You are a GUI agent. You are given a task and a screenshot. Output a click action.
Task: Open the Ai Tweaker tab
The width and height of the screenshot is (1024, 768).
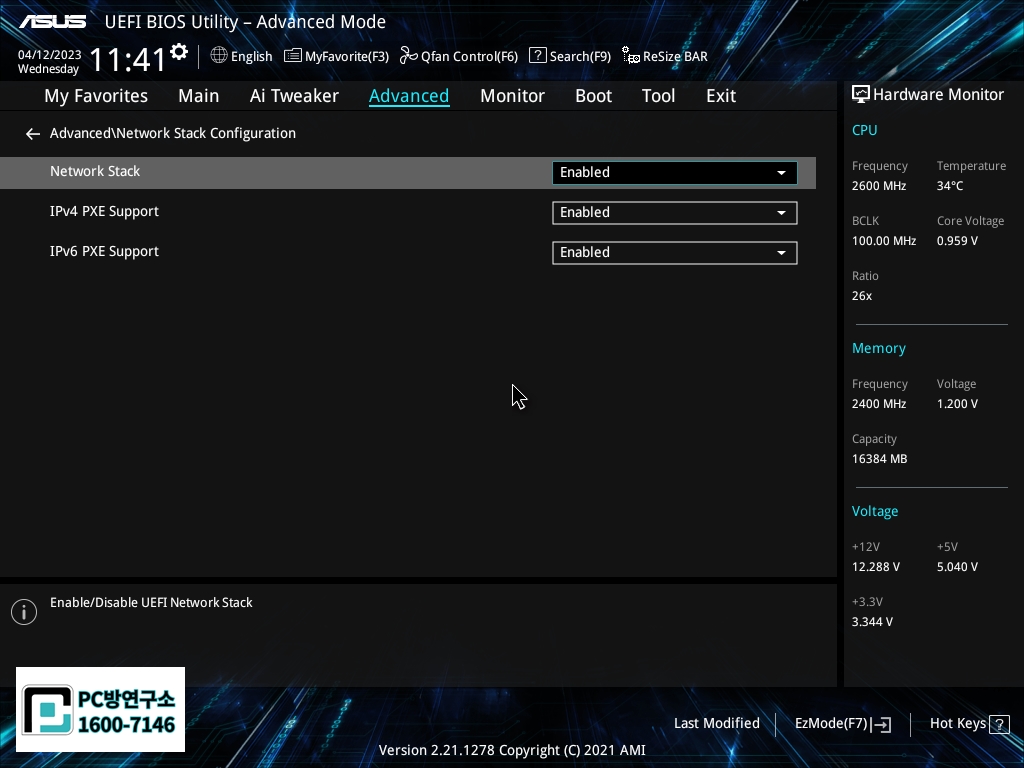click(294, 96)
